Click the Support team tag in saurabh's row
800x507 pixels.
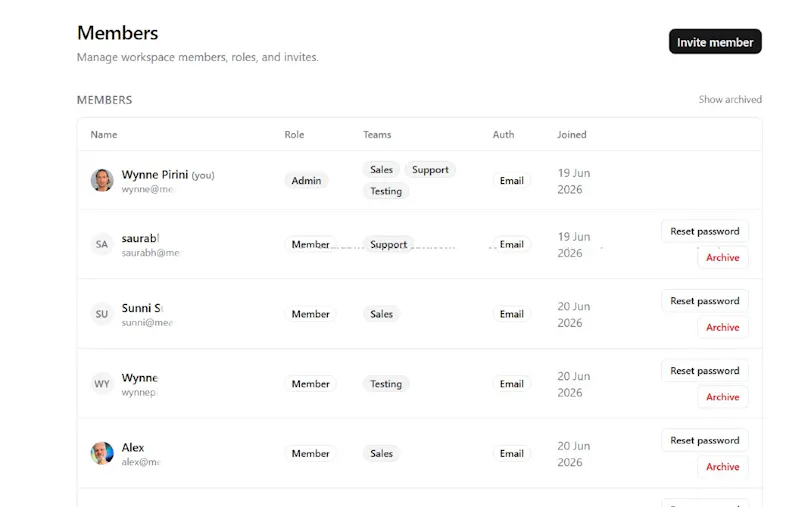(388, 244)
